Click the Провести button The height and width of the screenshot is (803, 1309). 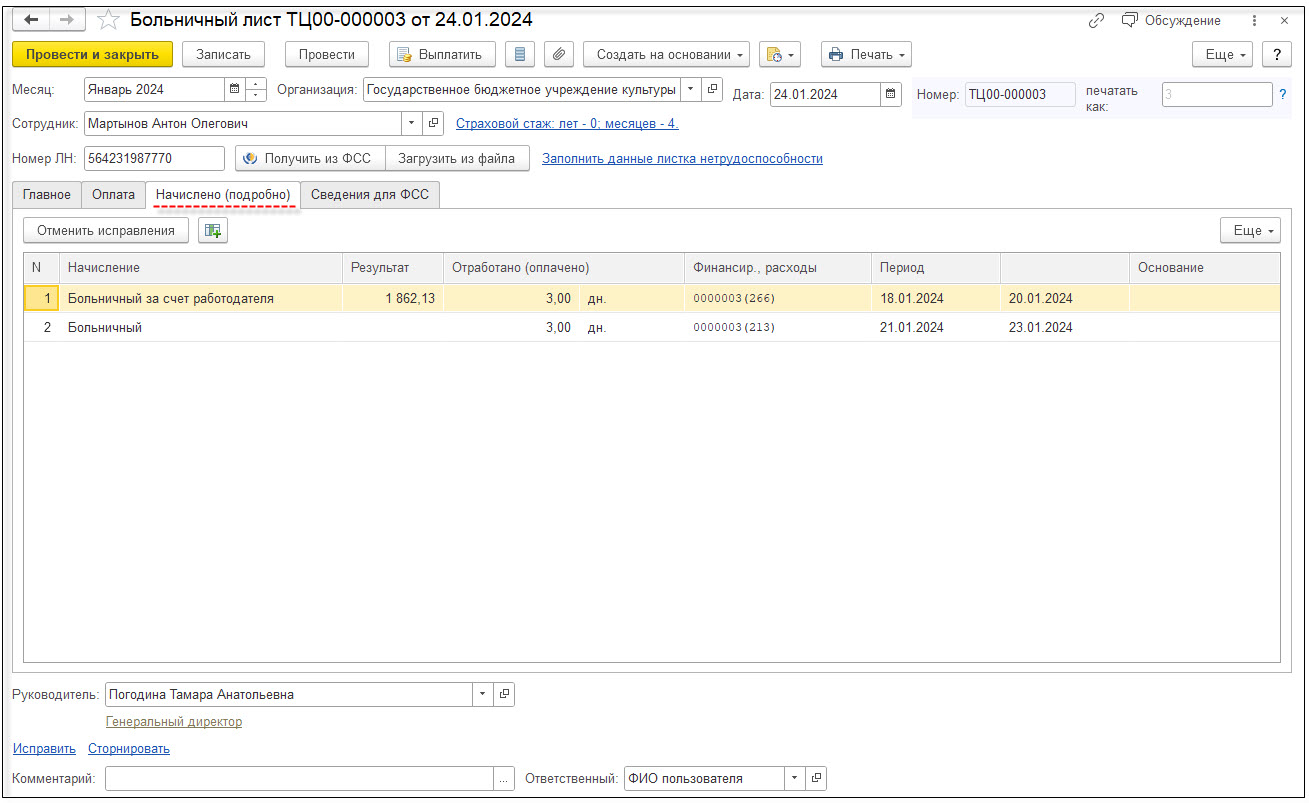tap(327, 54)
